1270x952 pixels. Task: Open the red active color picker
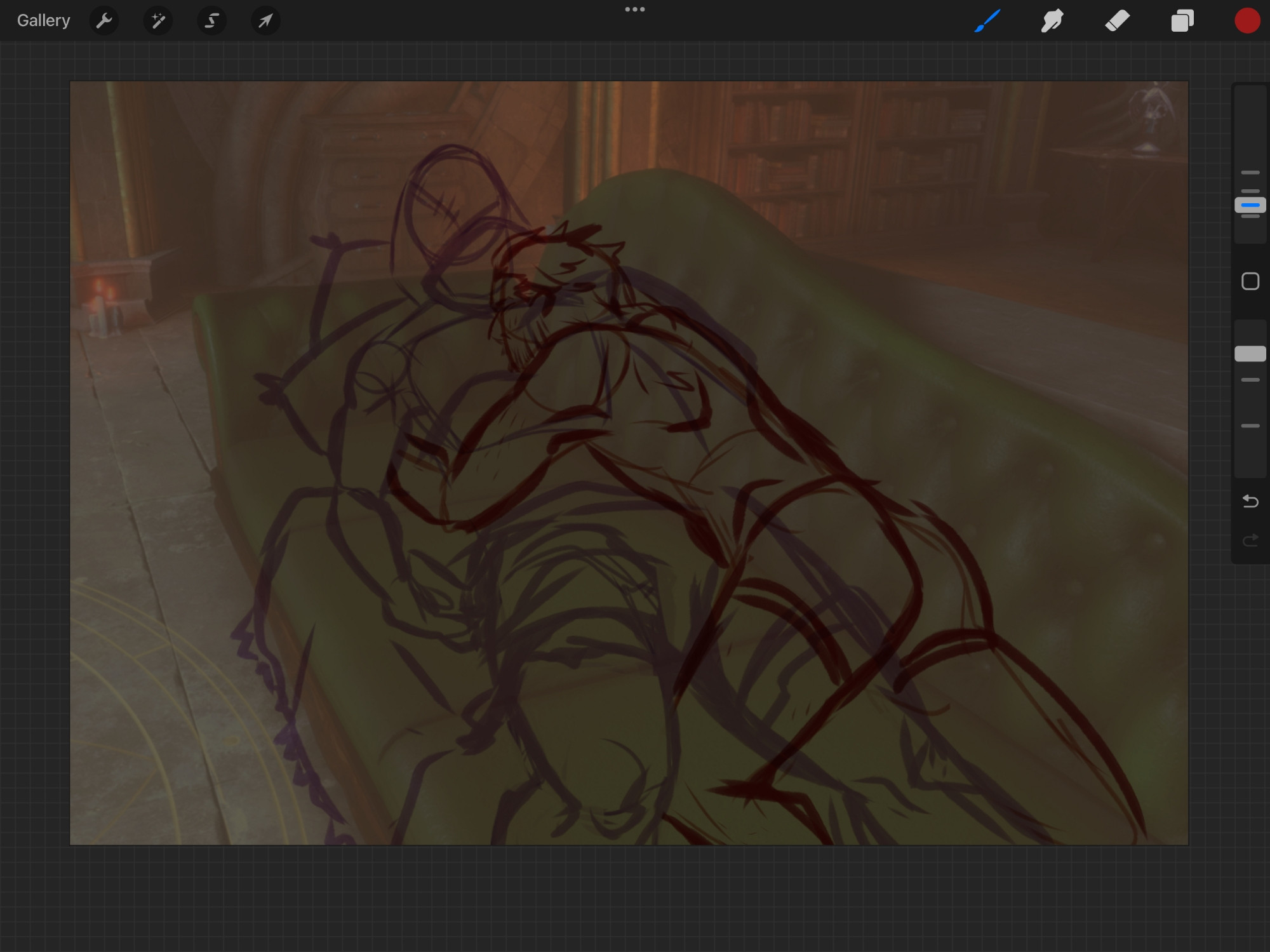[x=1247, y=21]
